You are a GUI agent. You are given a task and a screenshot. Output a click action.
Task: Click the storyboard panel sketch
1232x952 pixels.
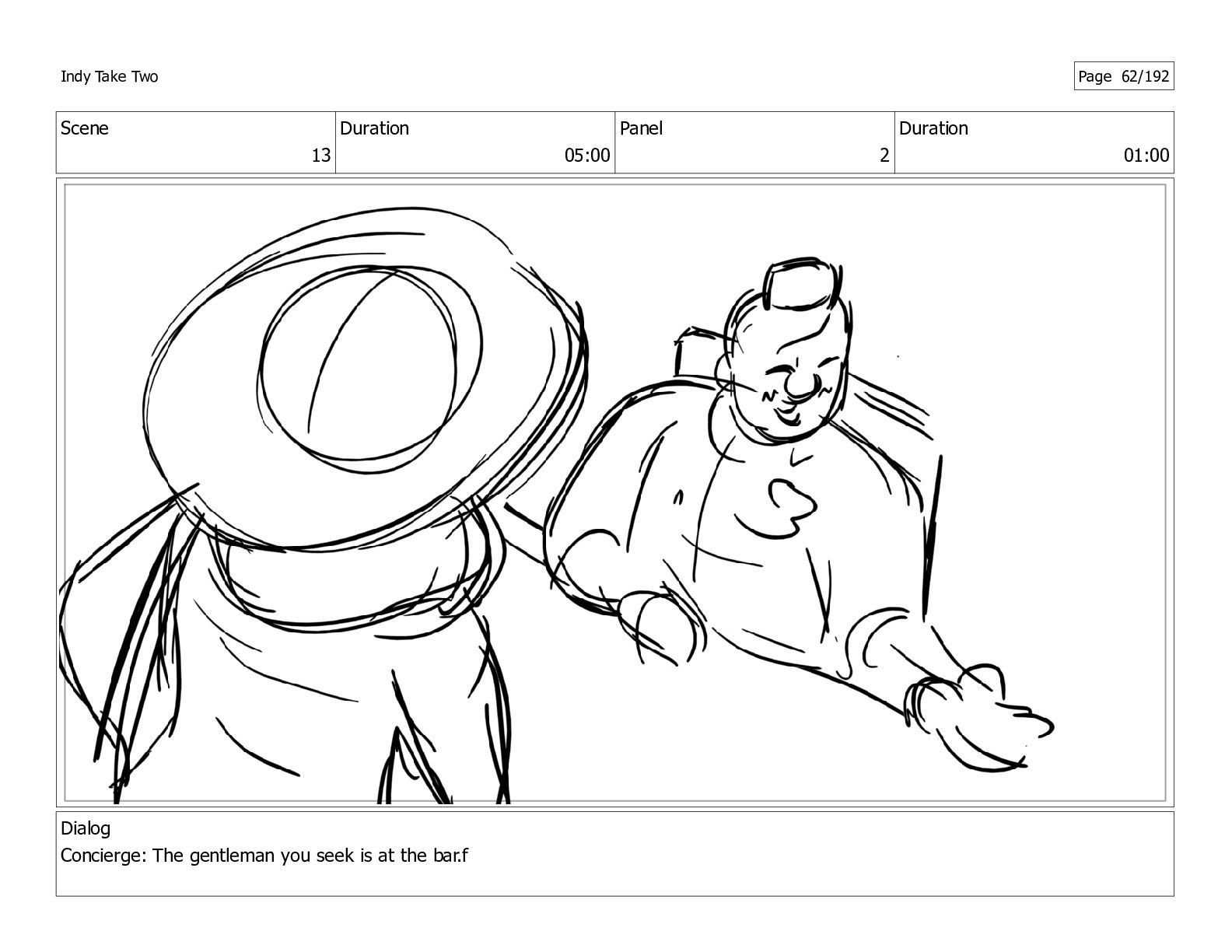click(614, 492)
